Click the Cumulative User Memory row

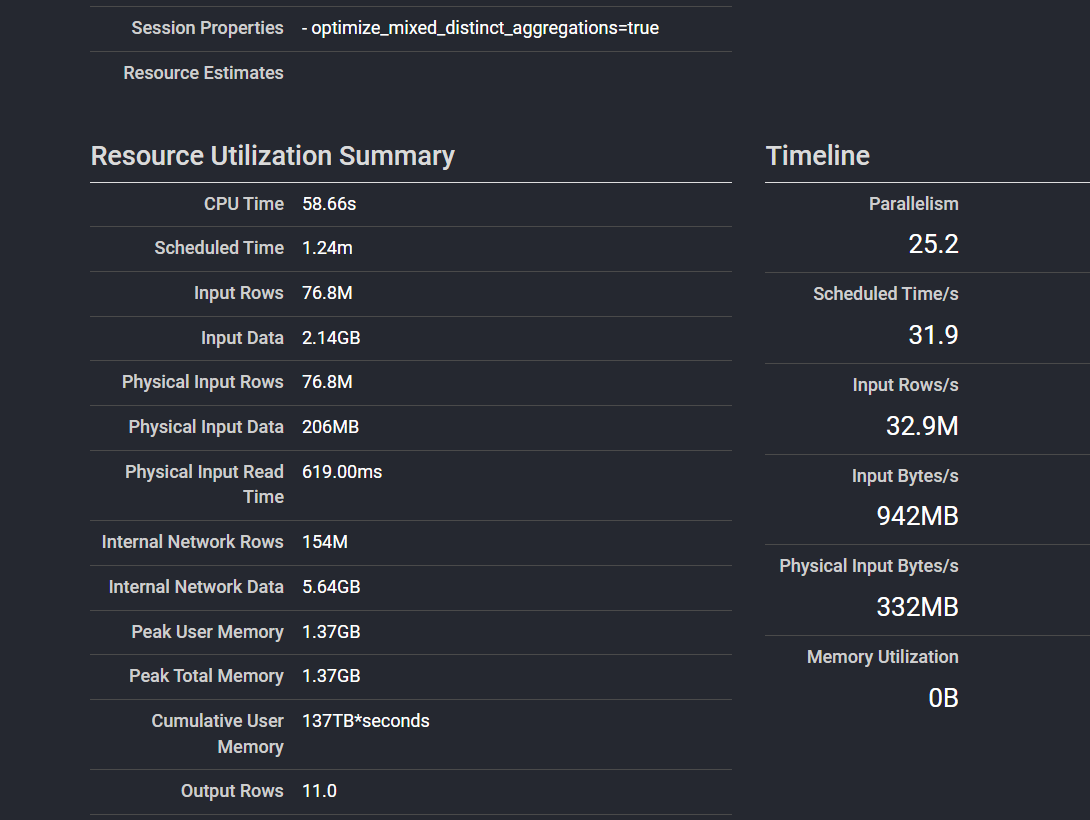click(x=366, y=720)
